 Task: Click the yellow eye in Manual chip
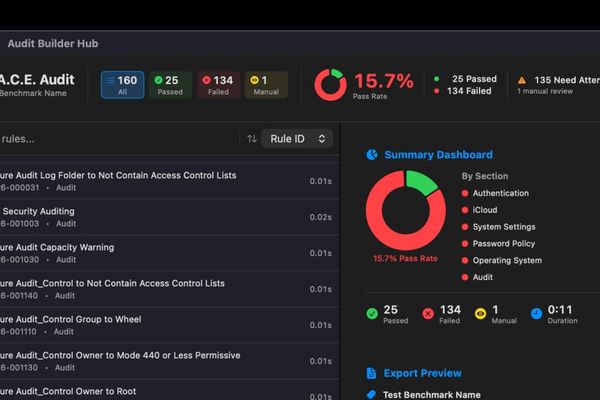(x=254, y=80)
